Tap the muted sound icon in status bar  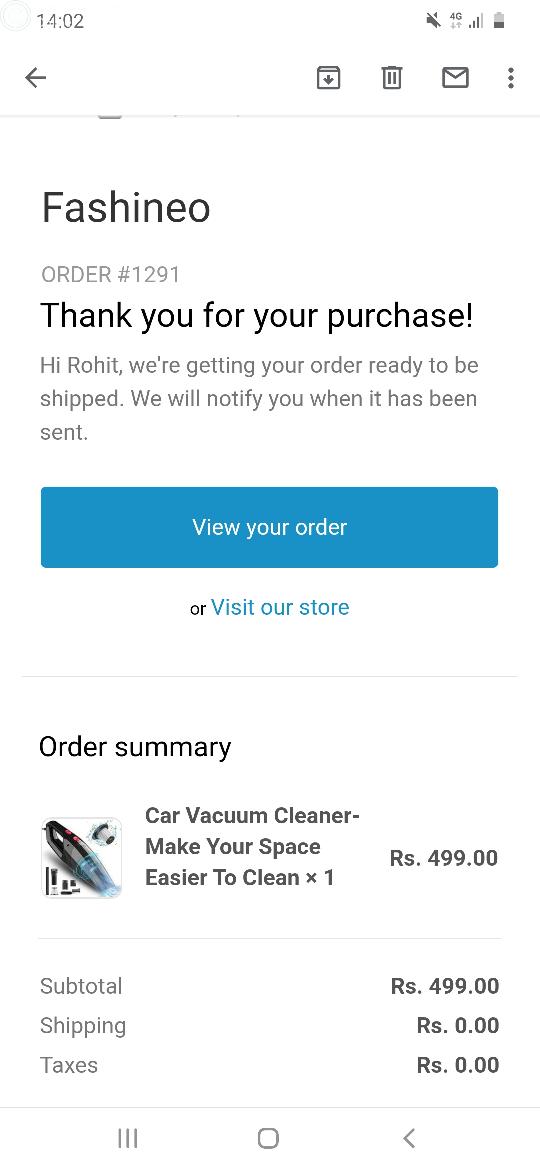coord(433,21)
